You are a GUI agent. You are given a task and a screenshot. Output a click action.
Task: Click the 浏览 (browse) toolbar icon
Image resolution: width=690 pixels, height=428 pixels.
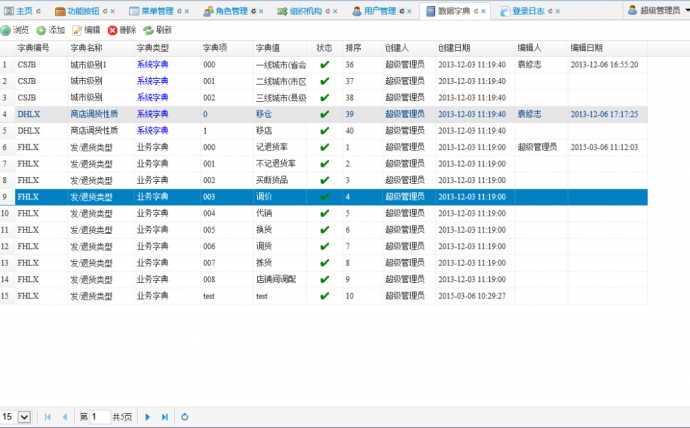6,30
